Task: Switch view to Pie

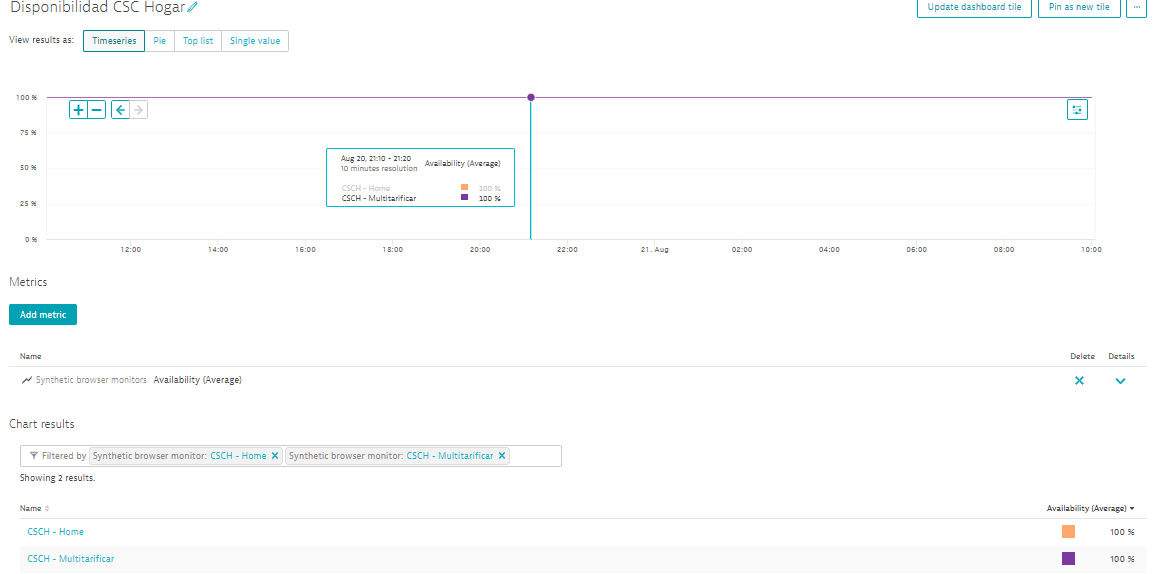Action: 159,41
